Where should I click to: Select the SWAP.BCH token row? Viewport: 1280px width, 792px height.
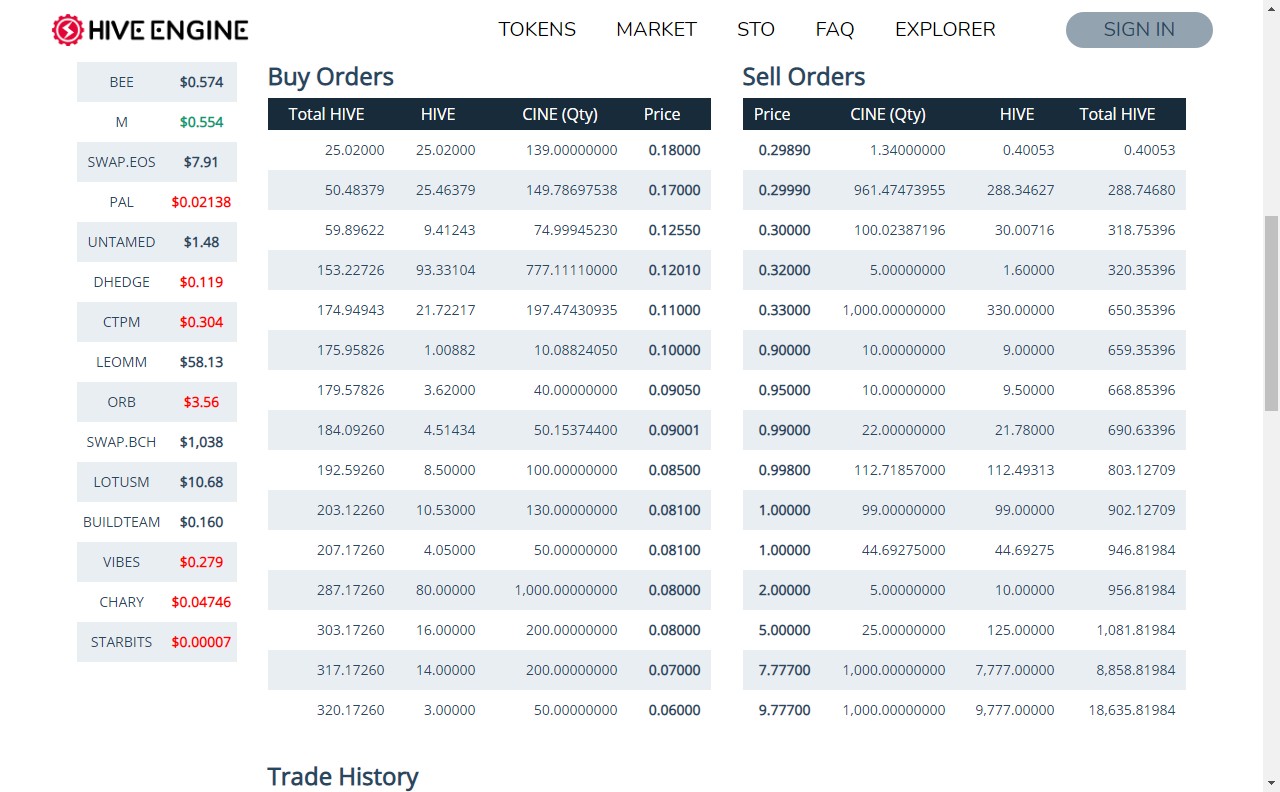[x=157, y=442]
